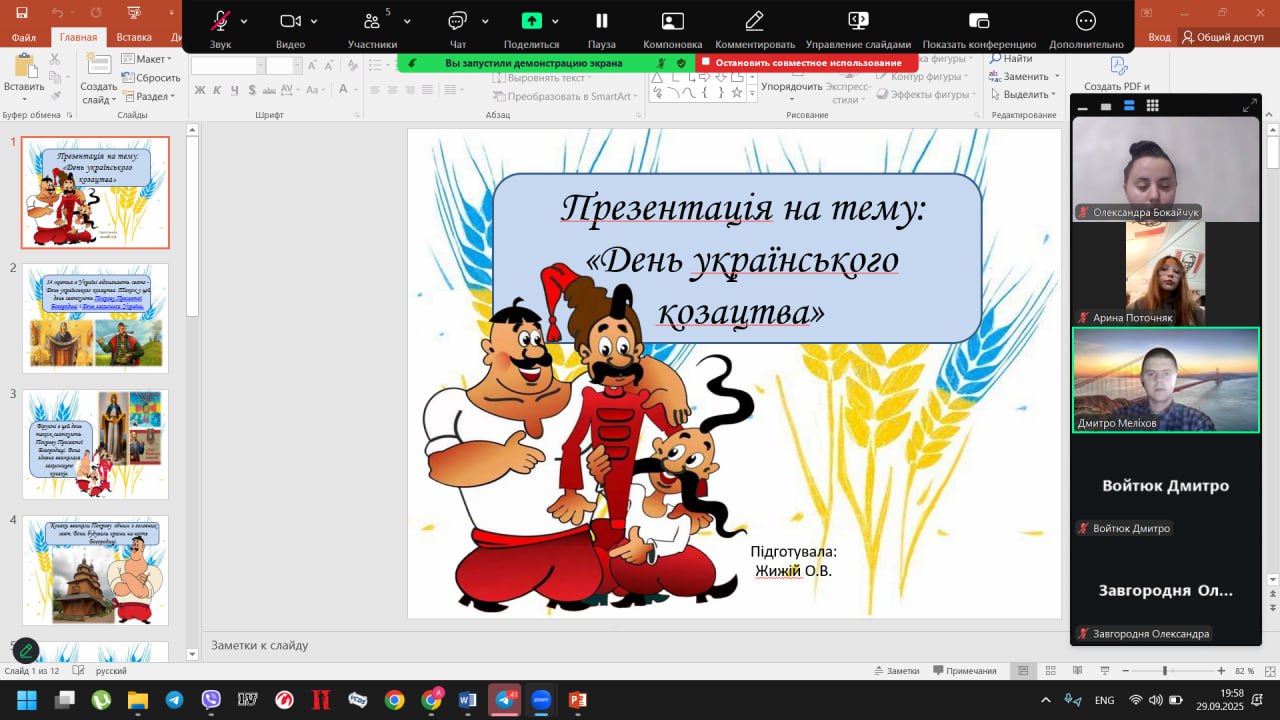
Task: Open Дополнительно more options menu
Action: [1086, 22]
